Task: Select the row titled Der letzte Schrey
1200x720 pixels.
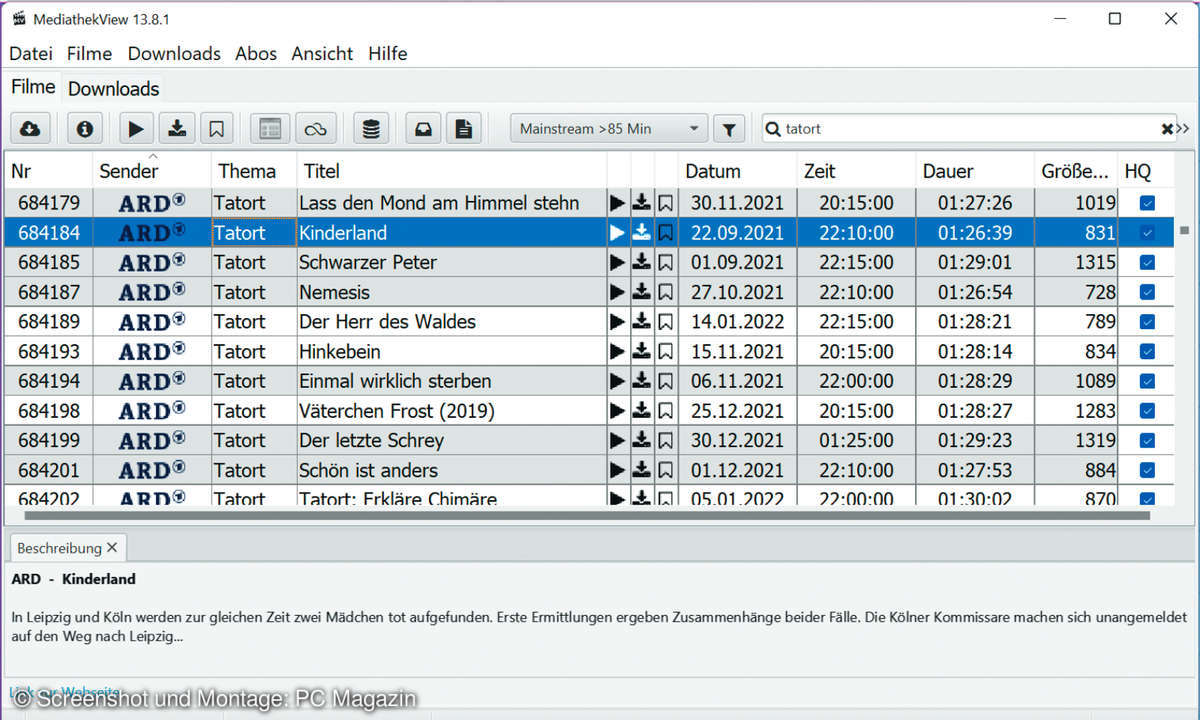Action: point(588,440)
